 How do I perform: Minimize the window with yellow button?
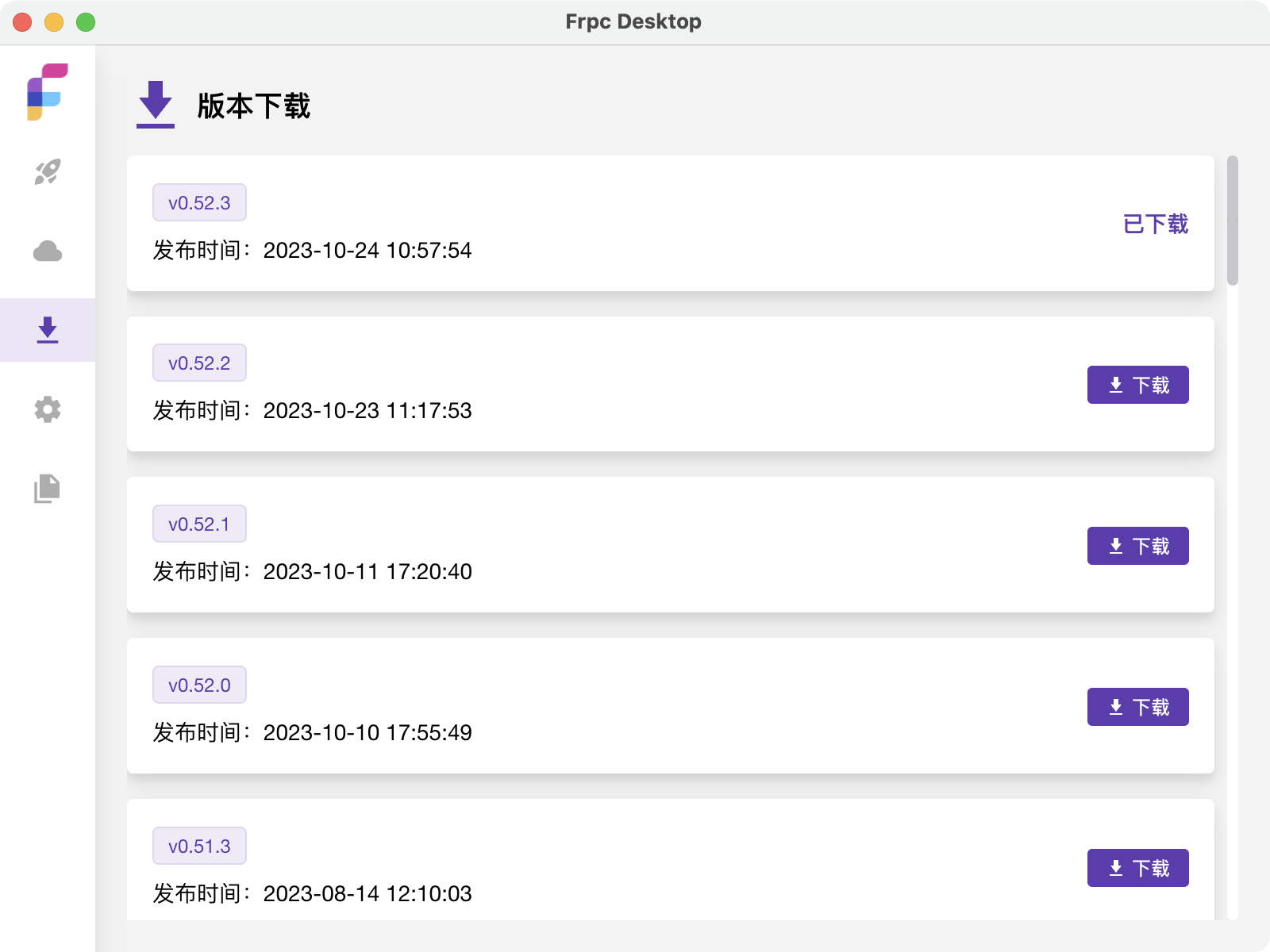(54, 22)
